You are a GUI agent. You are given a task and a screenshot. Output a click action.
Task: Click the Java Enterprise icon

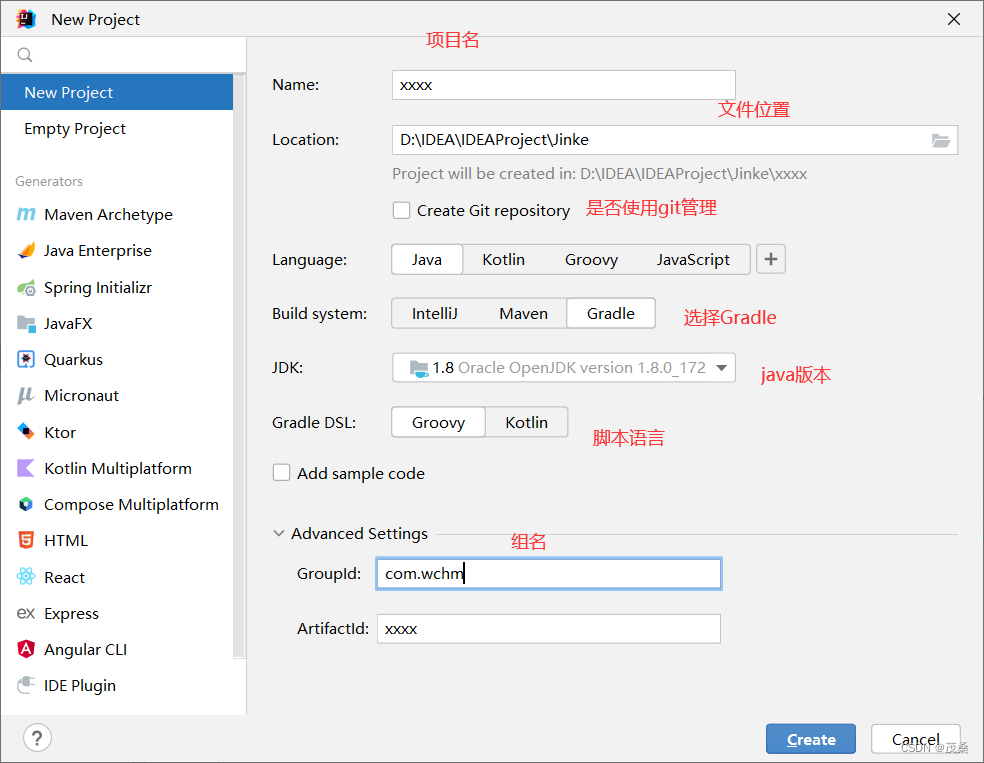point(26,250)
